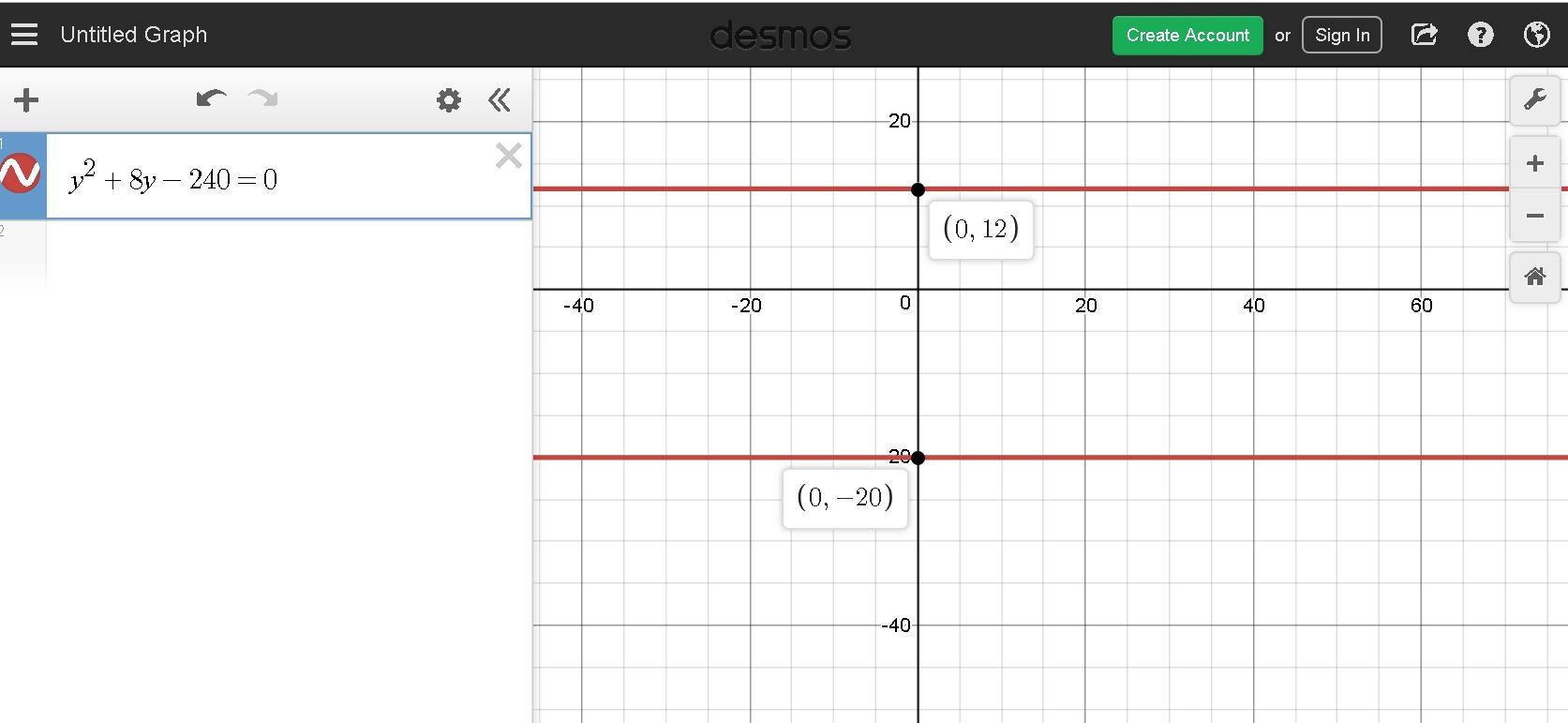Viewport: 1568px width, 723px height.
Task: Click the Add Item plus button
Action: point(26,100)
